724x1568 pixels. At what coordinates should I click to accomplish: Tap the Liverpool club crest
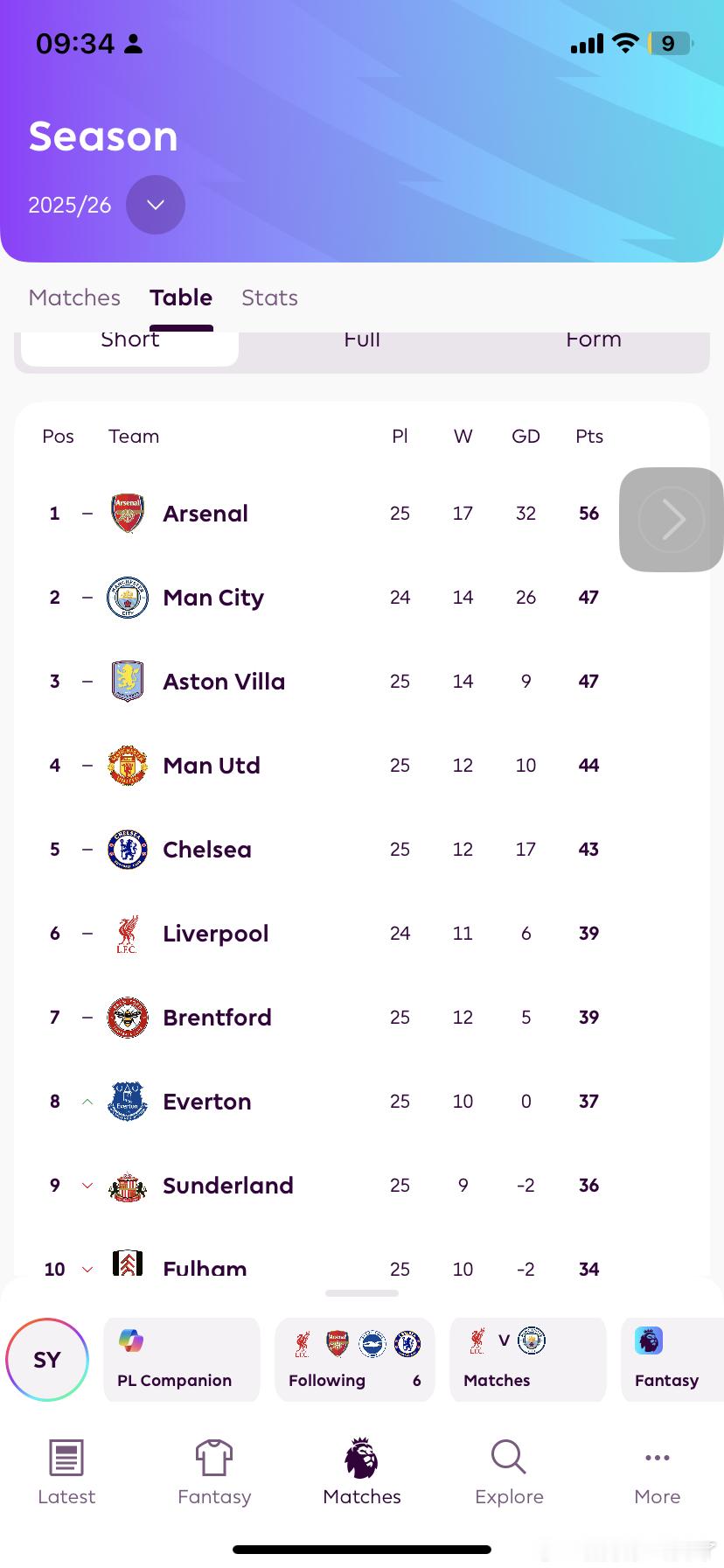[128, 934]
